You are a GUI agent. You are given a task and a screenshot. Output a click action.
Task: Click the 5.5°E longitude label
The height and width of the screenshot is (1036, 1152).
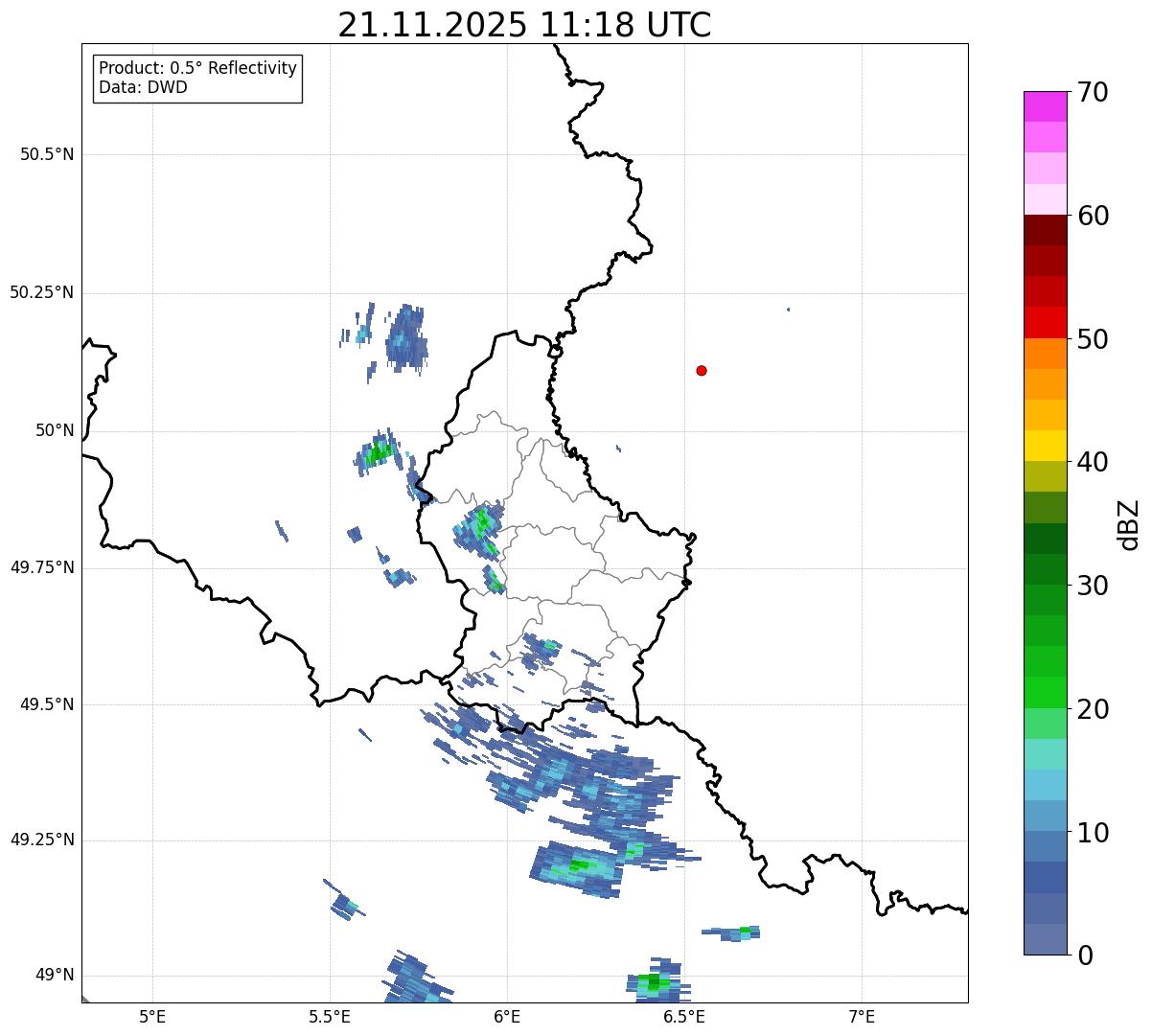point(330,1016)
